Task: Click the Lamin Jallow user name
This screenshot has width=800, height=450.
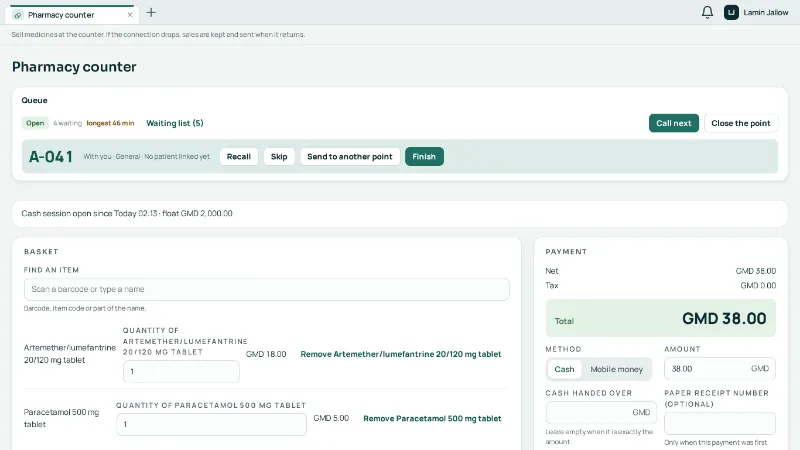Action: [x=765, y=12]
